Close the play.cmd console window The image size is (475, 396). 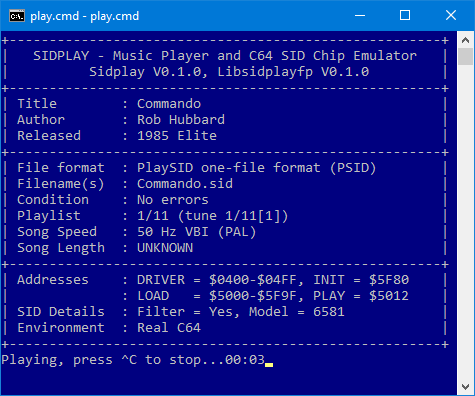coord(451,15)
